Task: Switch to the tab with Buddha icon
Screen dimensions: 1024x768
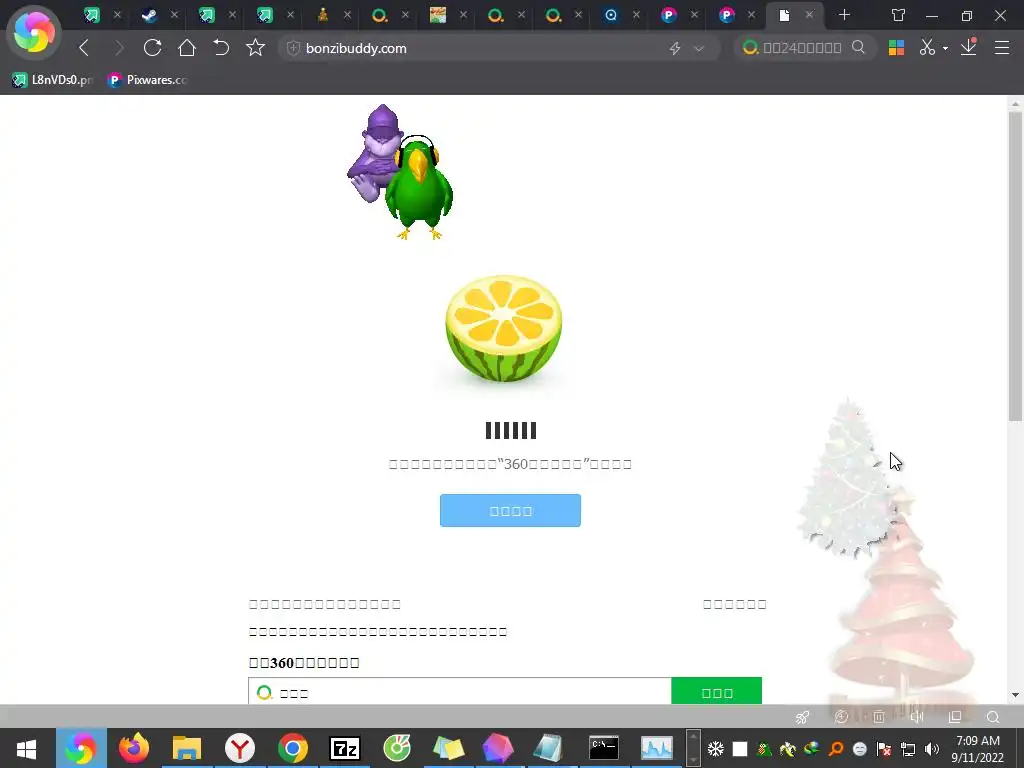Action: pos(323,15)
